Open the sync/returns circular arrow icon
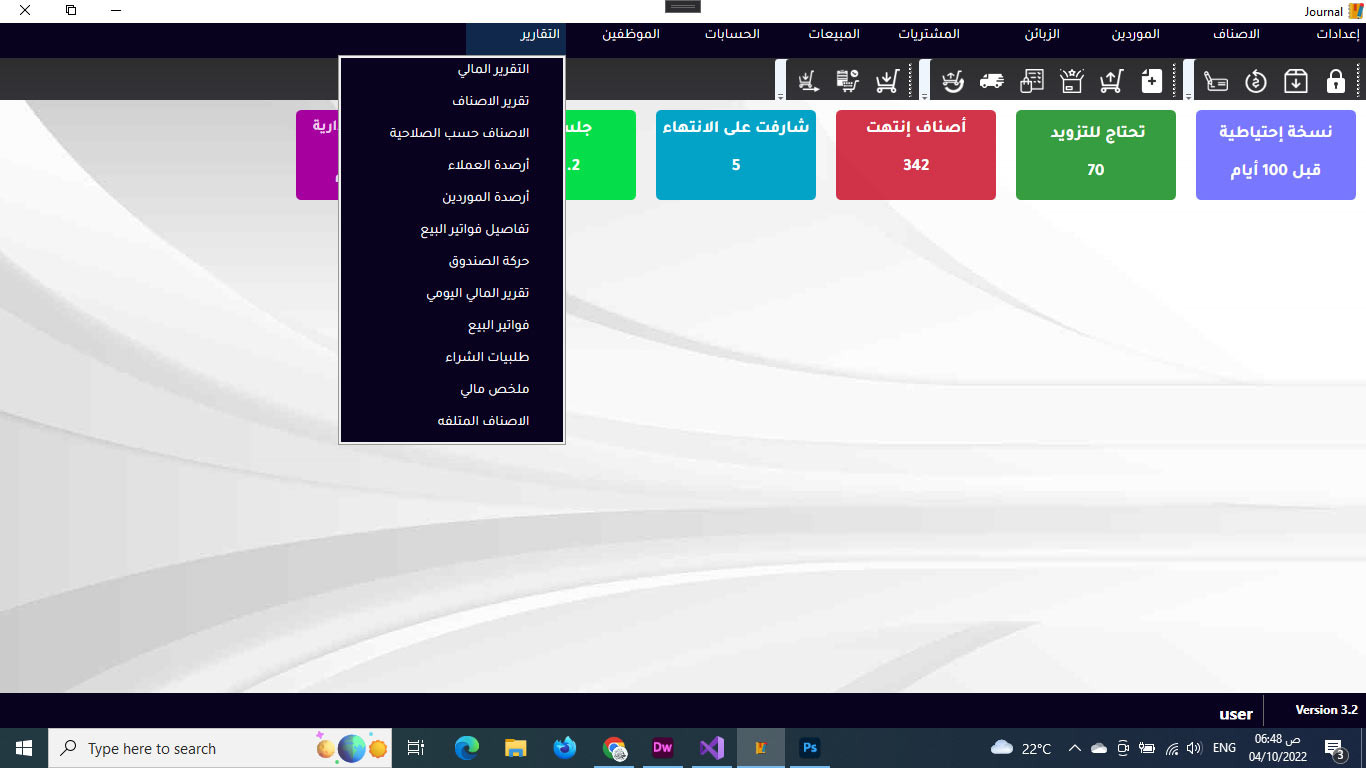The width and height of the screenshot is (1366, 768). (x=1257, y=80)
